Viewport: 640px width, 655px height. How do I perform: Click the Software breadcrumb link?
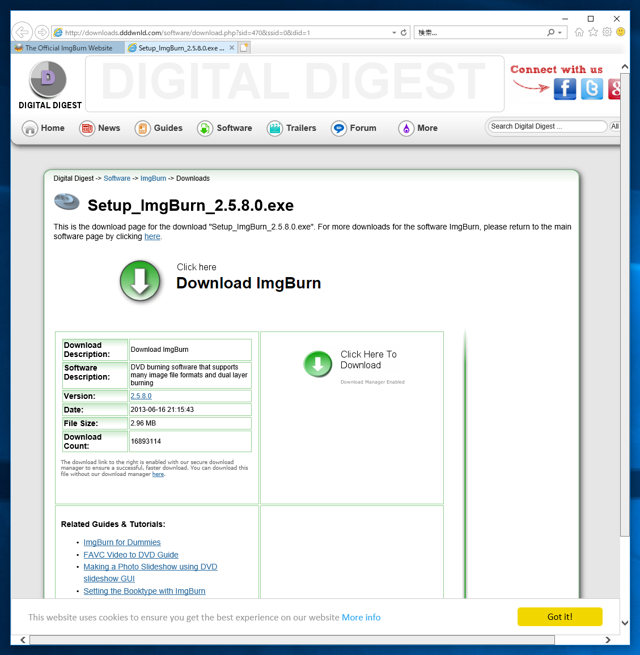tap(117, 178)
